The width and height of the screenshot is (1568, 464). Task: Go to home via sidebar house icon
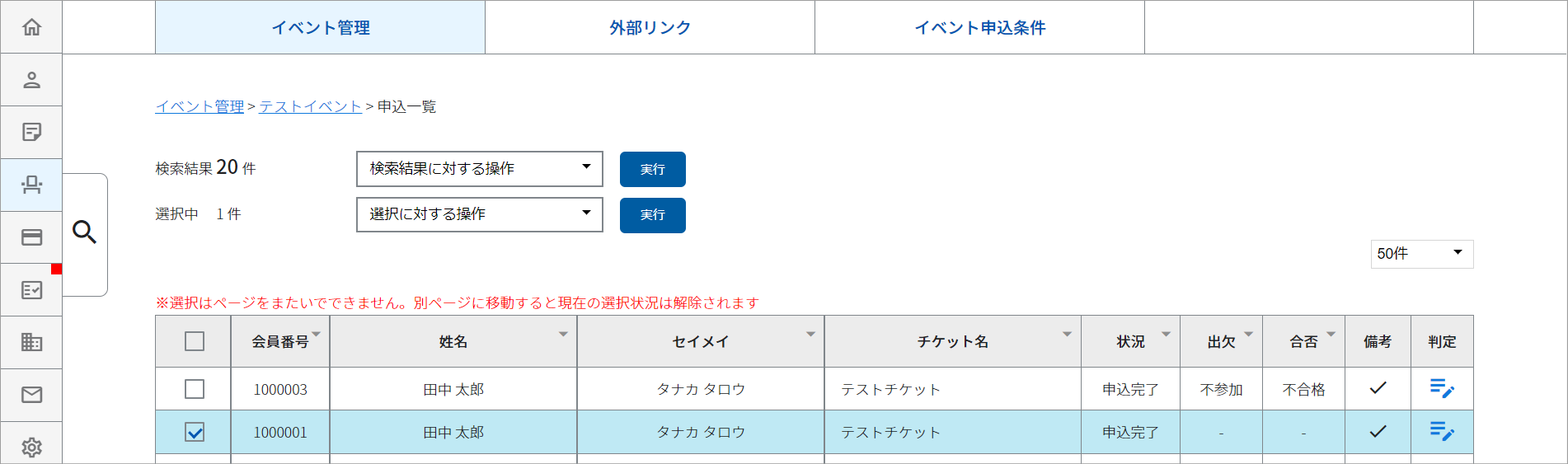tap(31, 27)
